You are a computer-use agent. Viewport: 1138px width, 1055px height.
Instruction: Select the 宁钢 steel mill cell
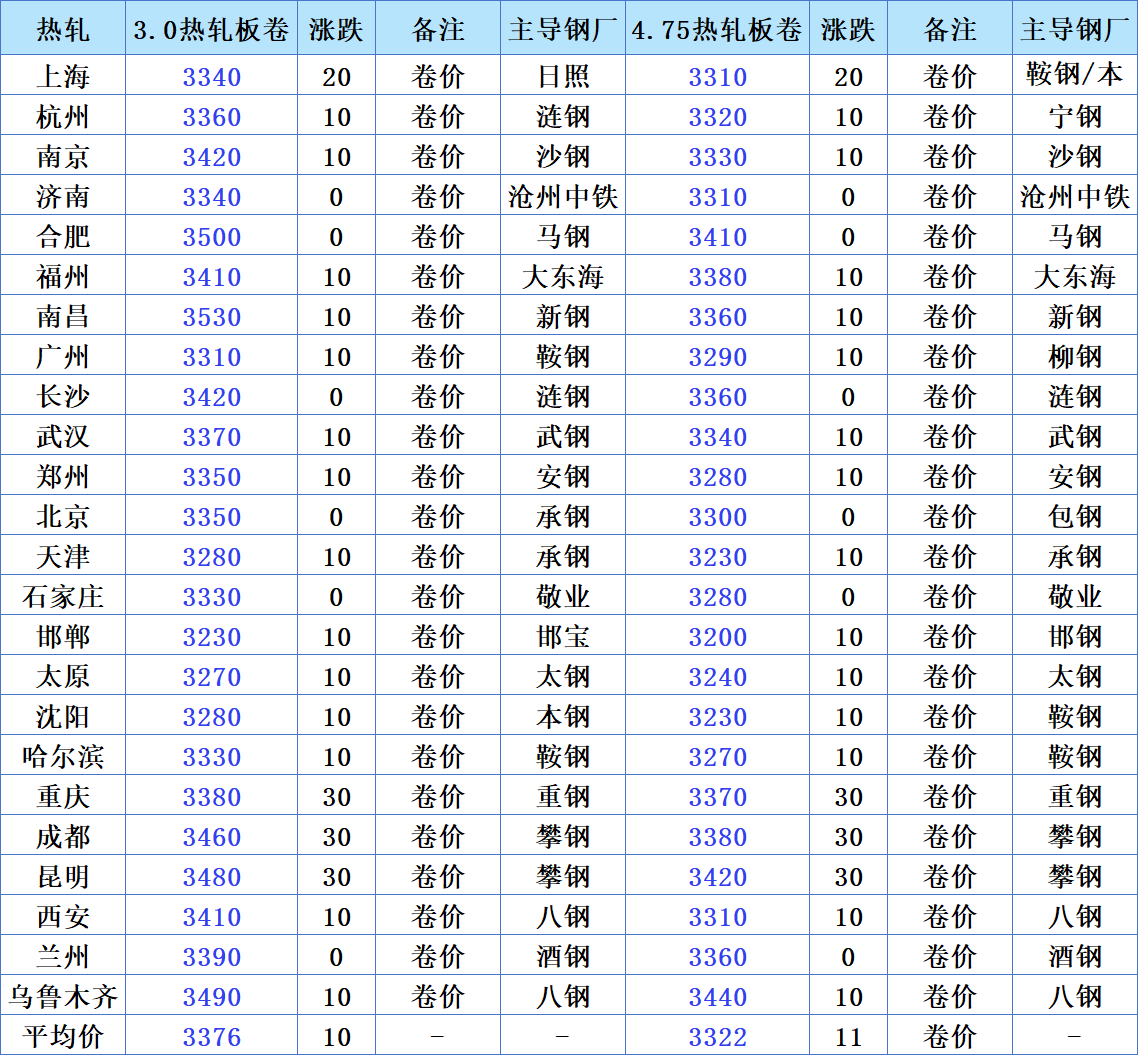point(1074,117)
